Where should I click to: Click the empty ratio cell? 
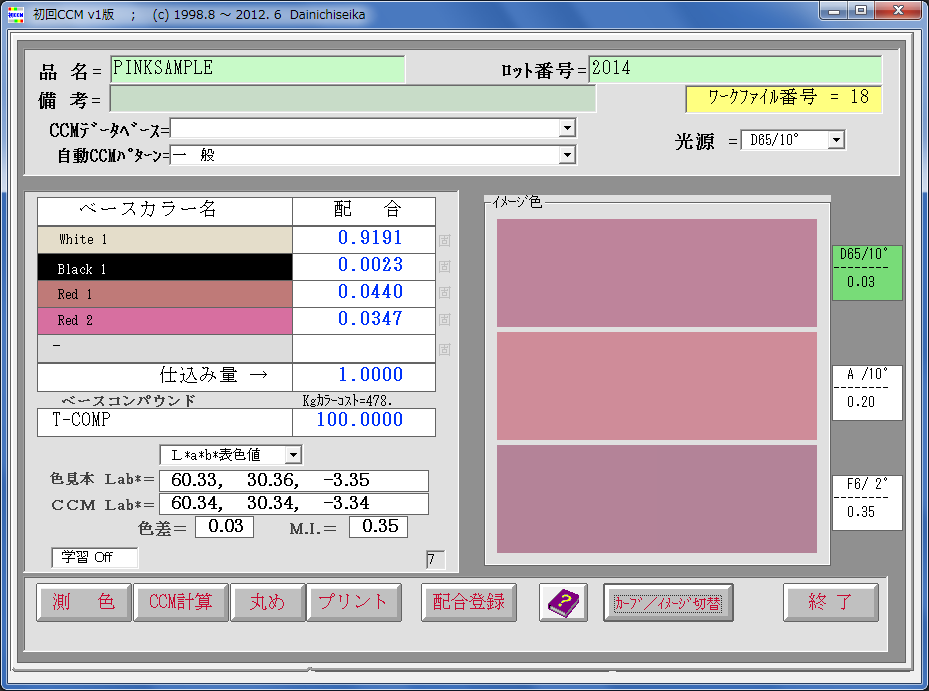[364, 348]
